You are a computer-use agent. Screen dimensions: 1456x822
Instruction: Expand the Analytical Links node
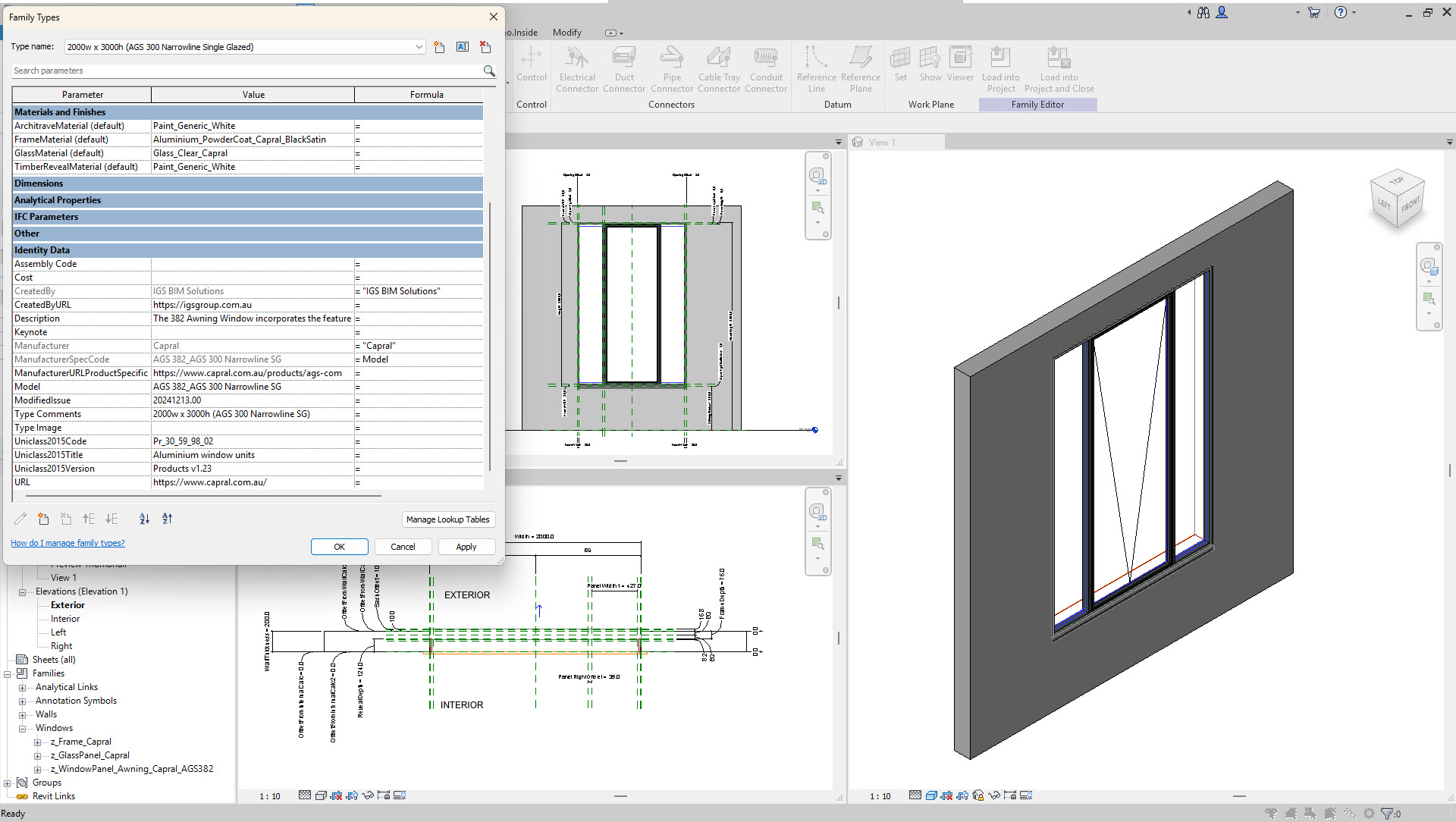pos(22,688)
